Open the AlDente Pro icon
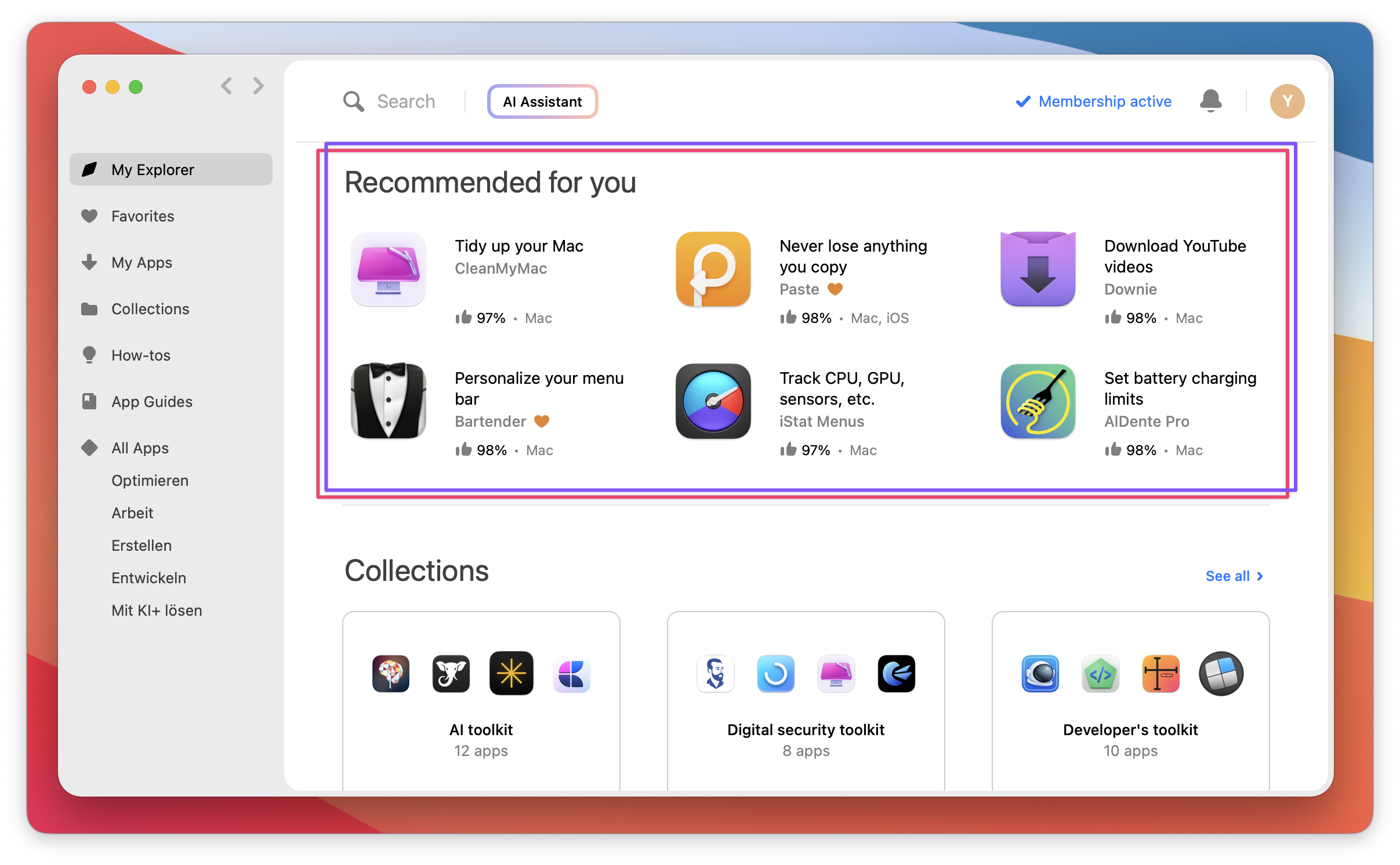1400x865 pixels. (1038, 401)
